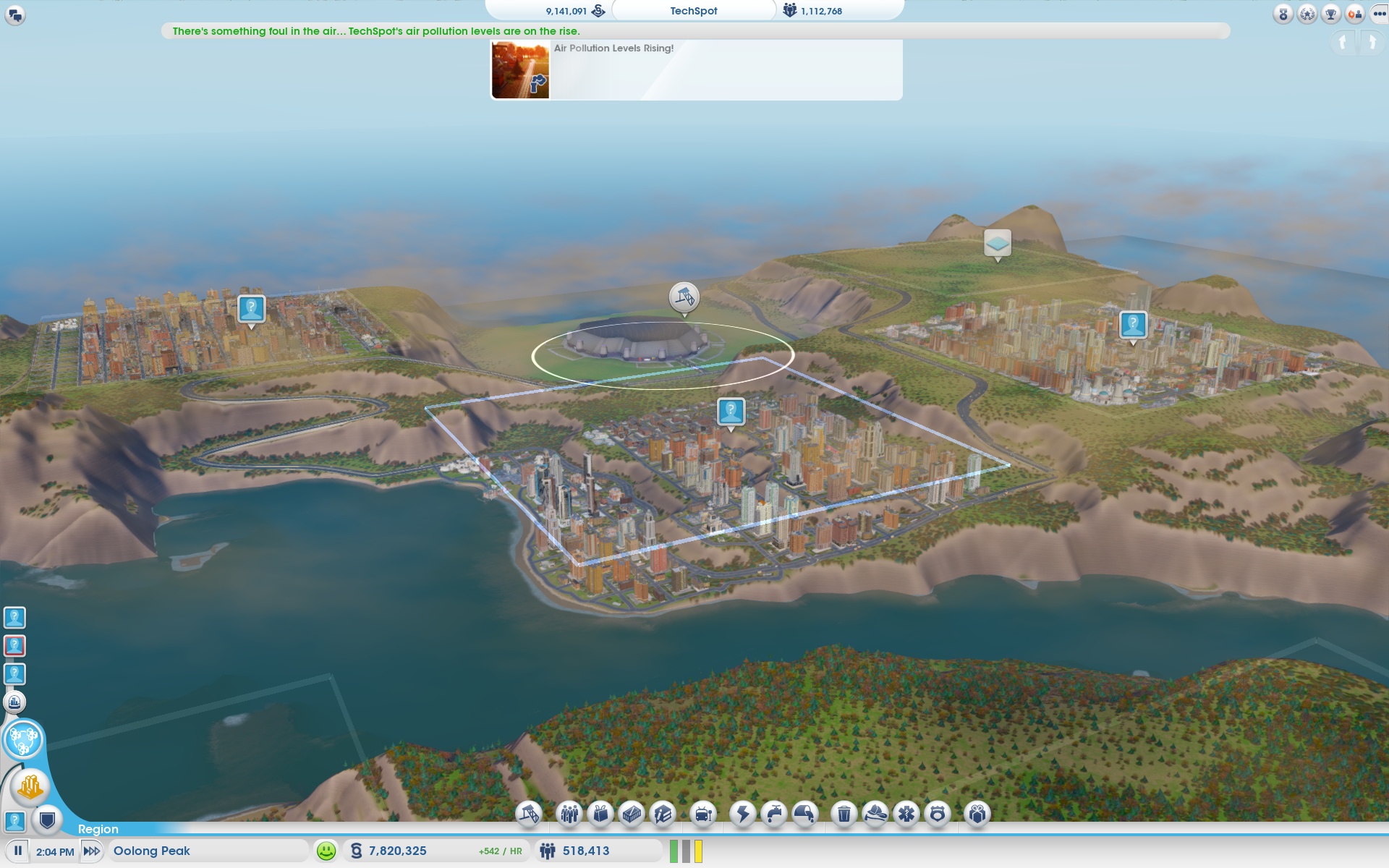1389x868 pixels.
Task: Select the unclaimed city plot marker on hill
Action: coord(998,245)
